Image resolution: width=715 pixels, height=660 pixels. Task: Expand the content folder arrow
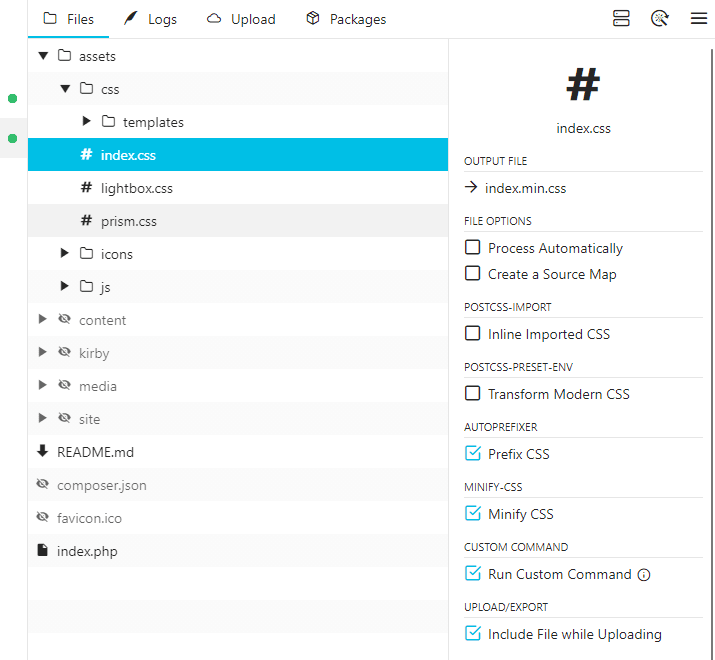point(42,319)
